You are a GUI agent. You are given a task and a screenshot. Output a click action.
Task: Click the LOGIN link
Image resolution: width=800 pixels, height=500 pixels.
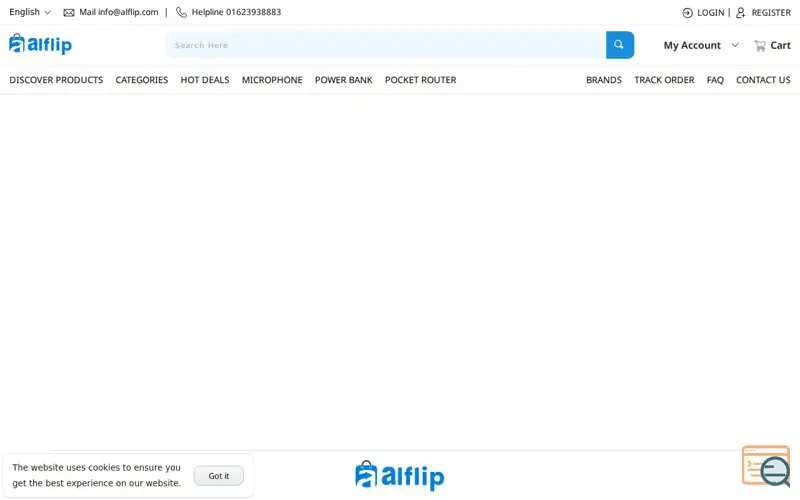(x=710, y=13)
